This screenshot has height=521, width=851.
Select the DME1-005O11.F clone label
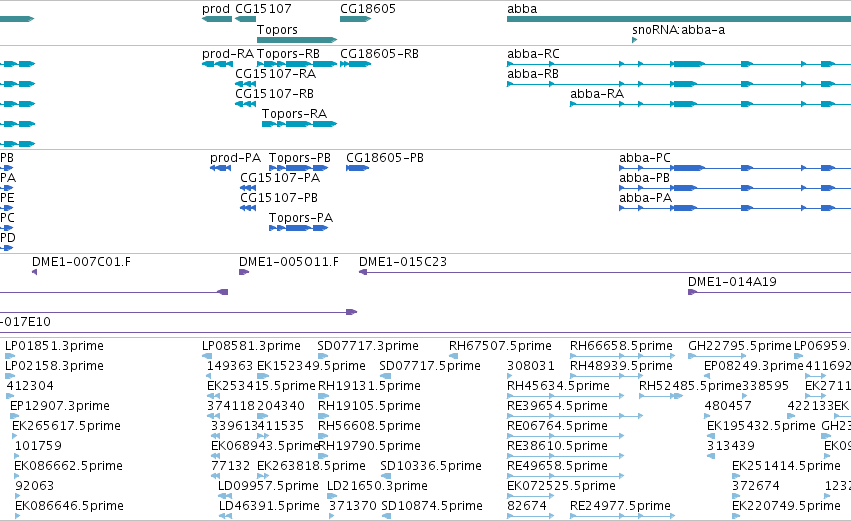click(289, 262)
